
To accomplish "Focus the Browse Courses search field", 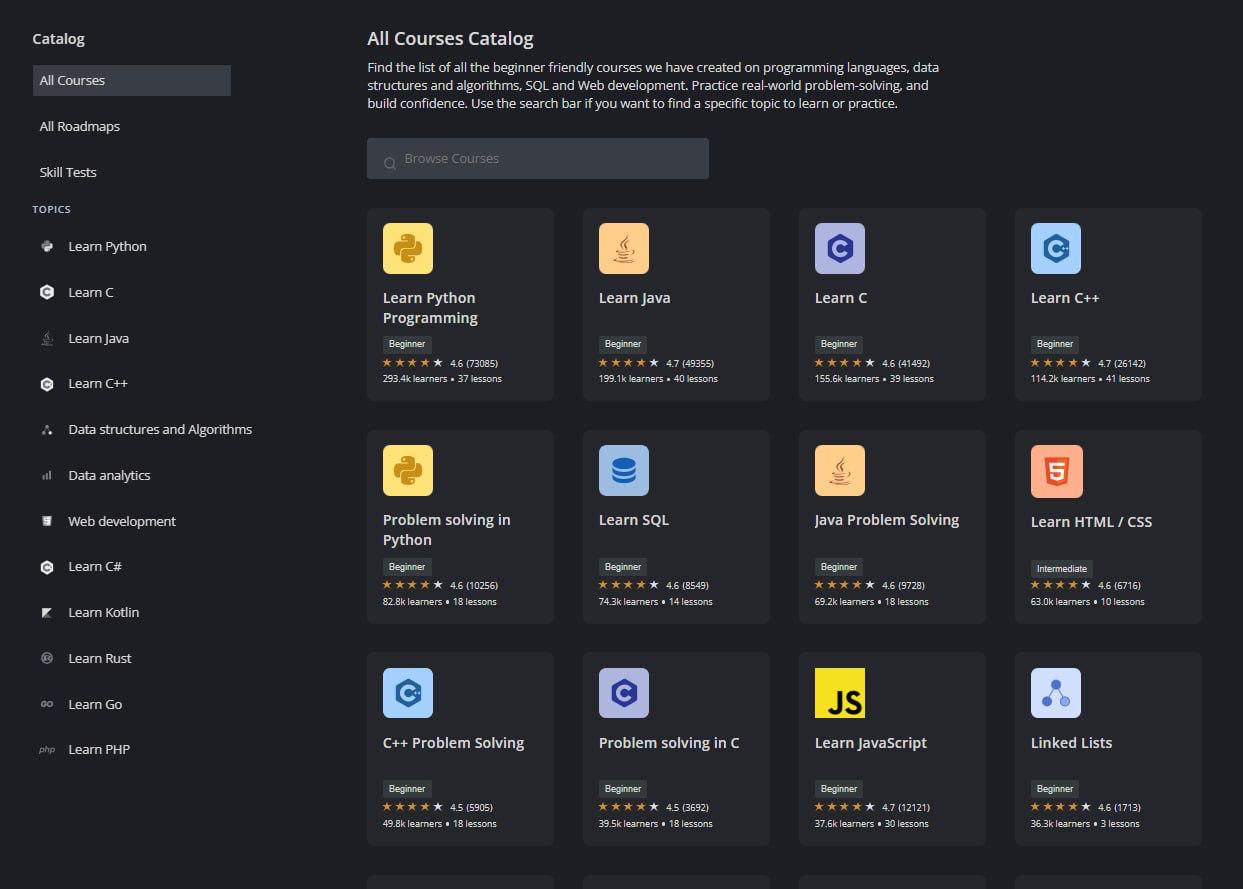I will coord(550,159).
